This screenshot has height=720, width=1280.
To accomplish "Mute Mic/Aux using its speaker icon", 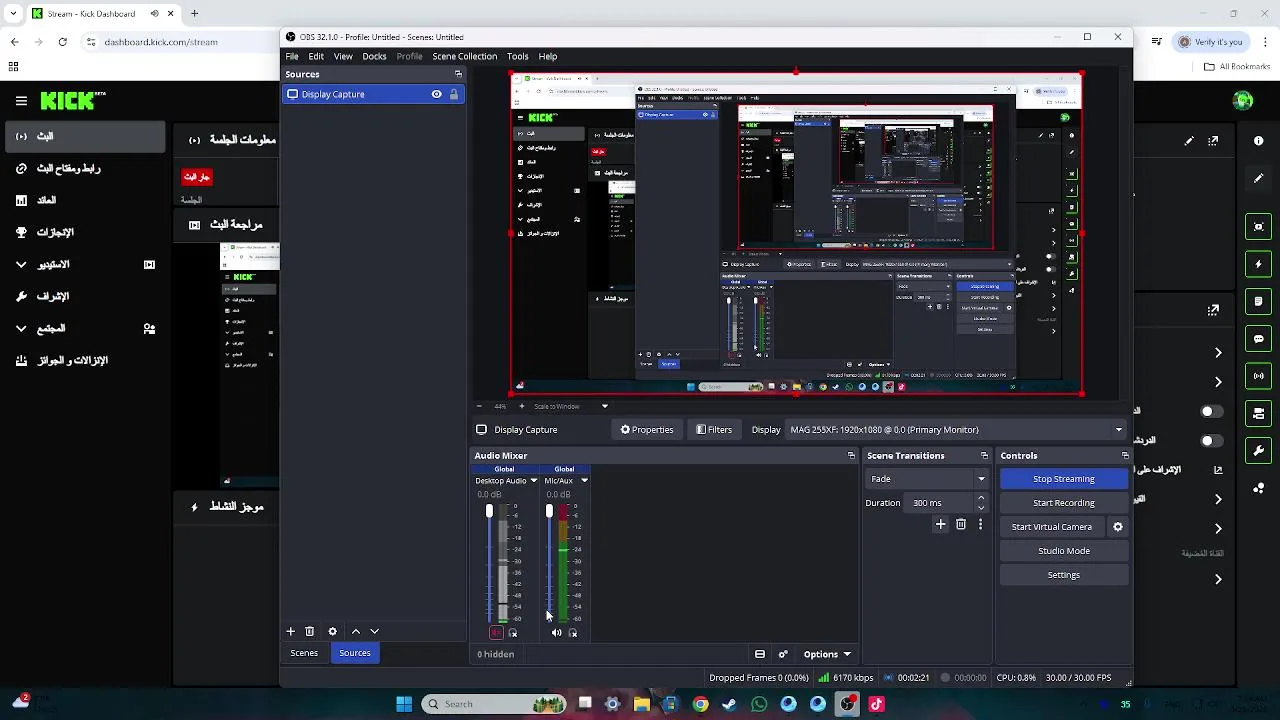I will click(x=556, y=633).
